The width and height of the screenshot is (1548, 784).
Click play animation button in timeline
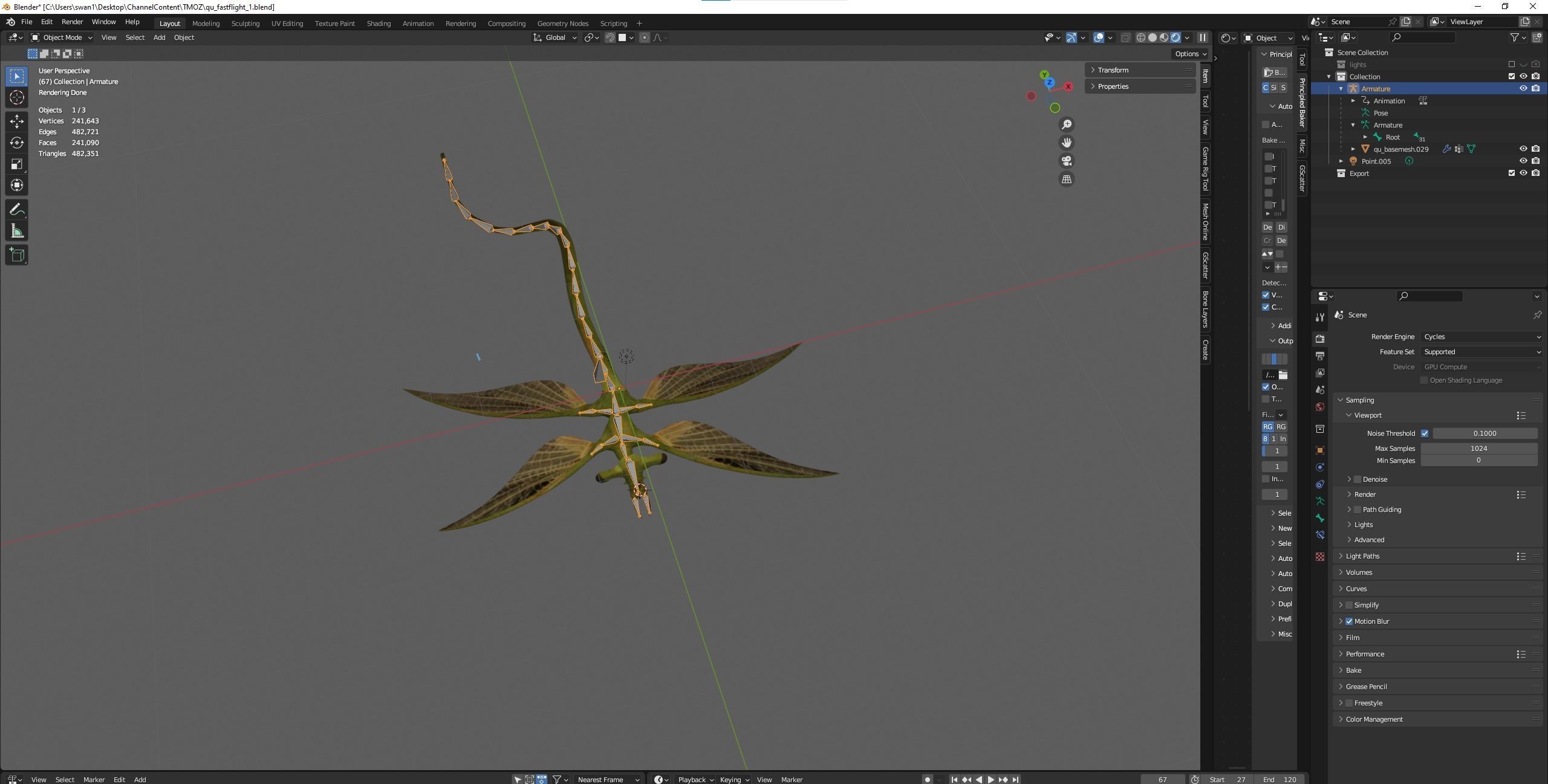tap(990, 779)
